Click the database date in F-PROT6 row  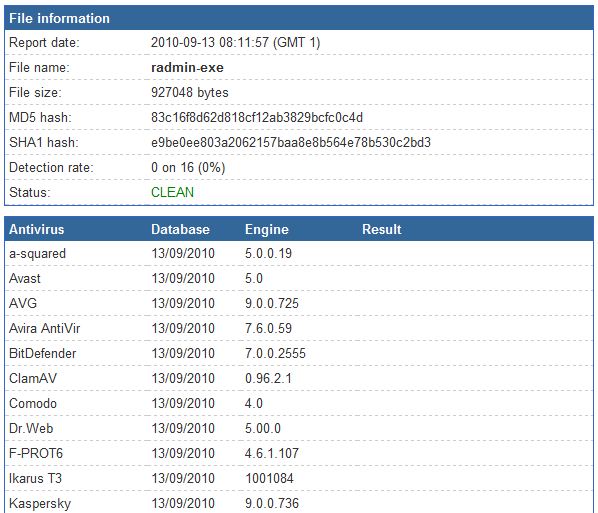pyautogui.click(x=183, y=453)
